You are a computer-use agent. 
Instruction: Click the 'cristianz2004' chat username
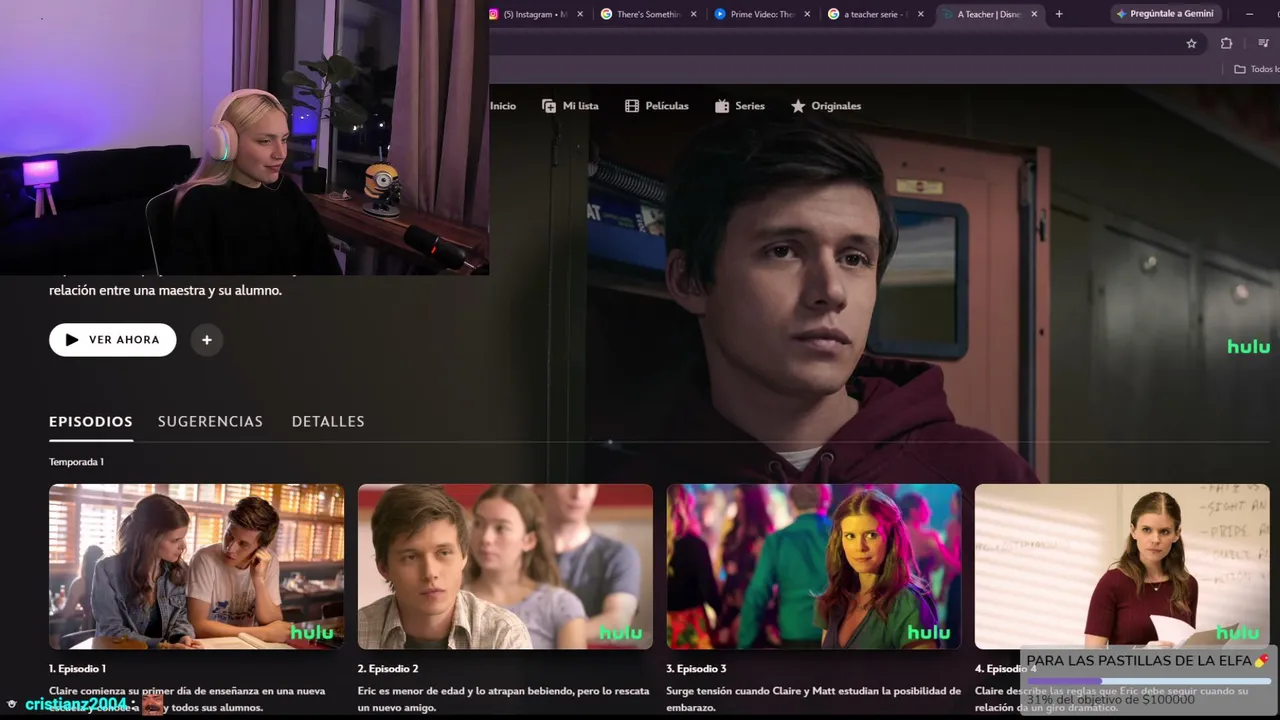coord(76,705)
